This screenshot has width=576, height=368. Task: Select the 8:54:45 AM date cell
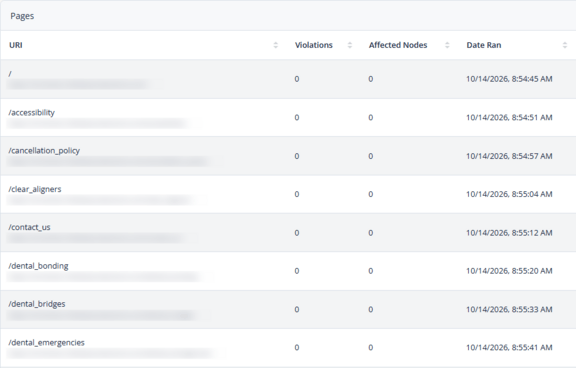tap(509, 79)
